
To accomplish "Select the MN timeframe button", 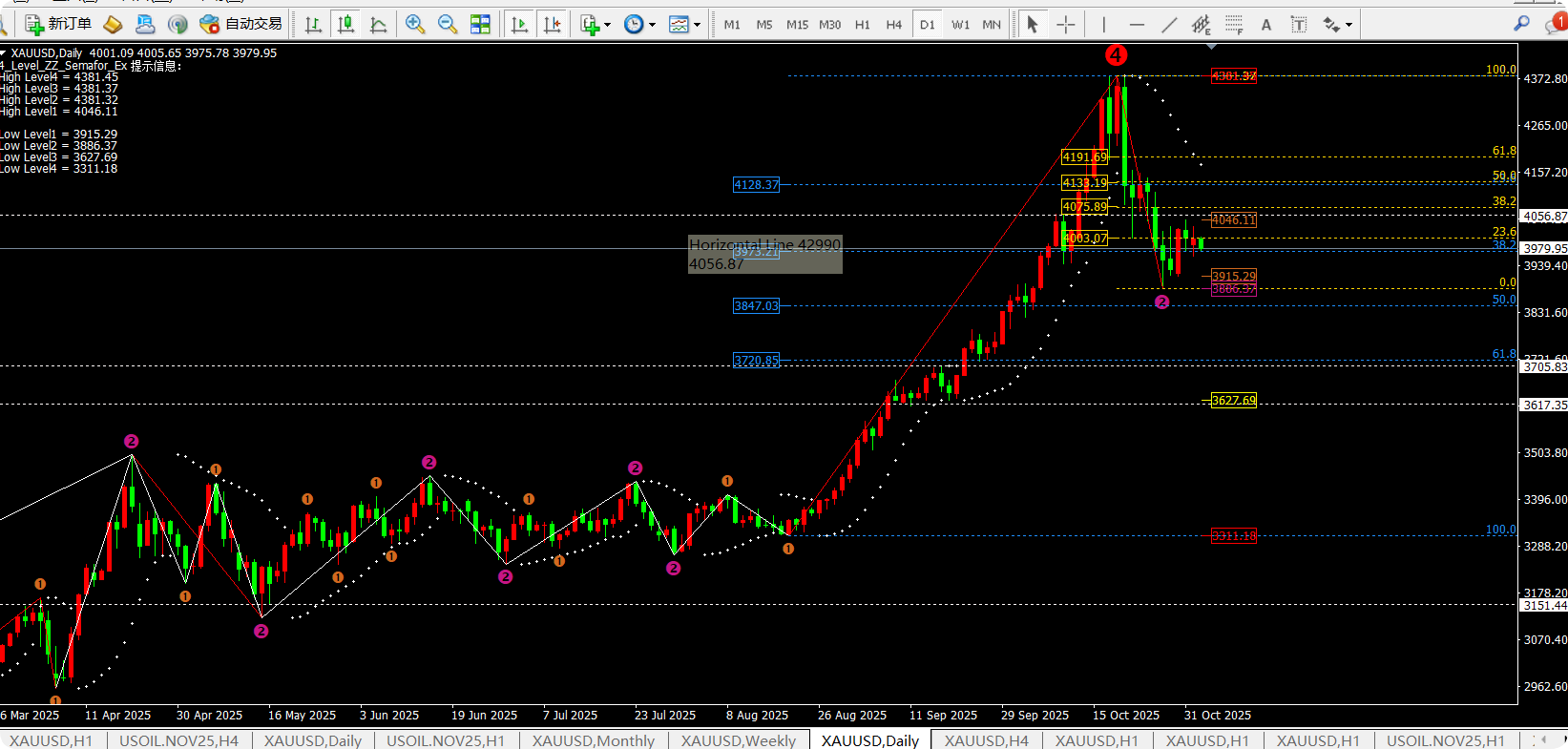I will (992, 25).
